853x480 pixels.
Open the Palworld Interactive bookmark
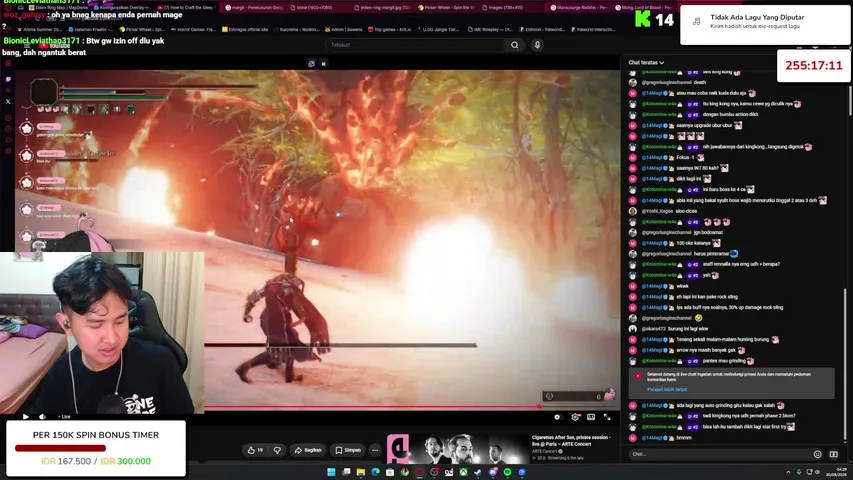pos(594,29)
